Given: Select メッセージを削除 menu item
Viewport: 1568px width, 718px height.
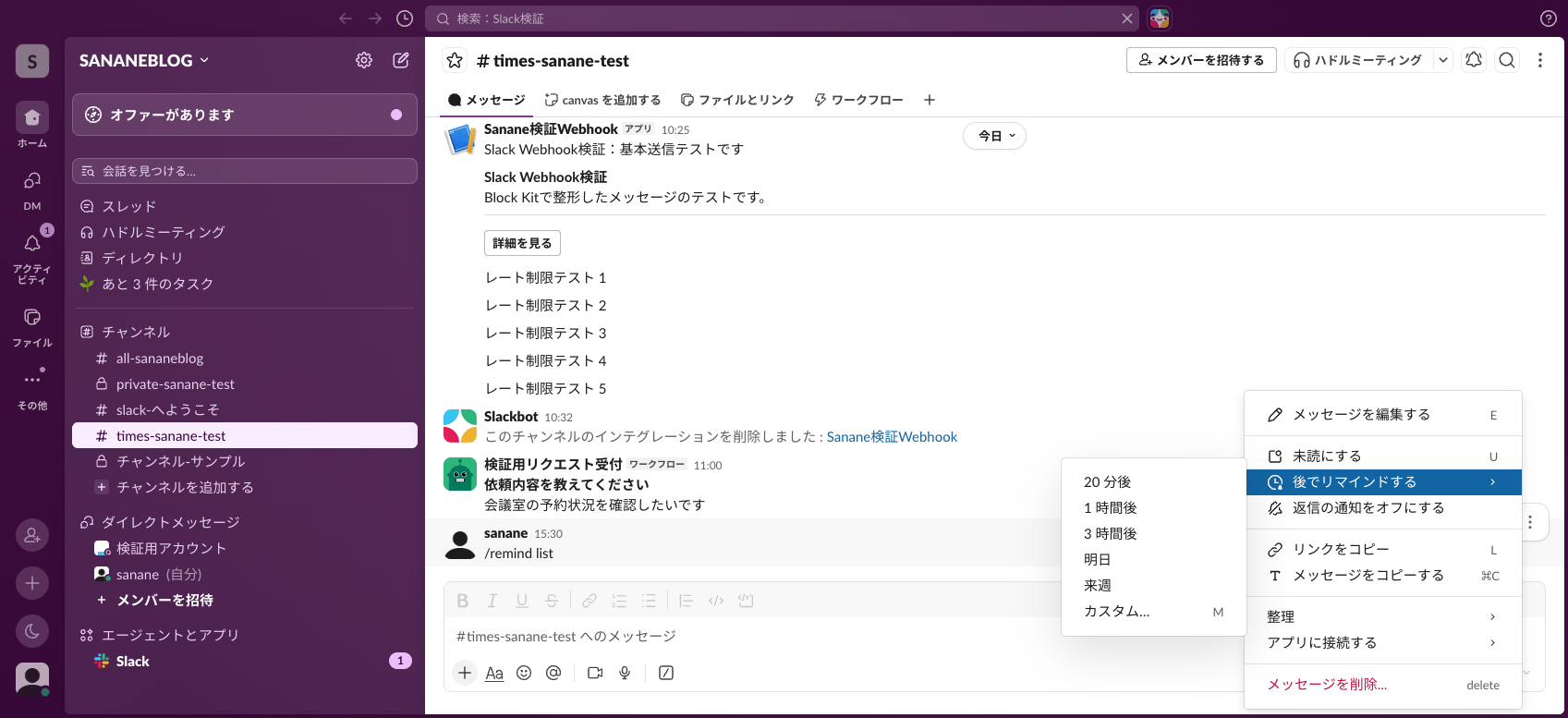Looking at the screenshot, I should click(x=1383, y=685).
